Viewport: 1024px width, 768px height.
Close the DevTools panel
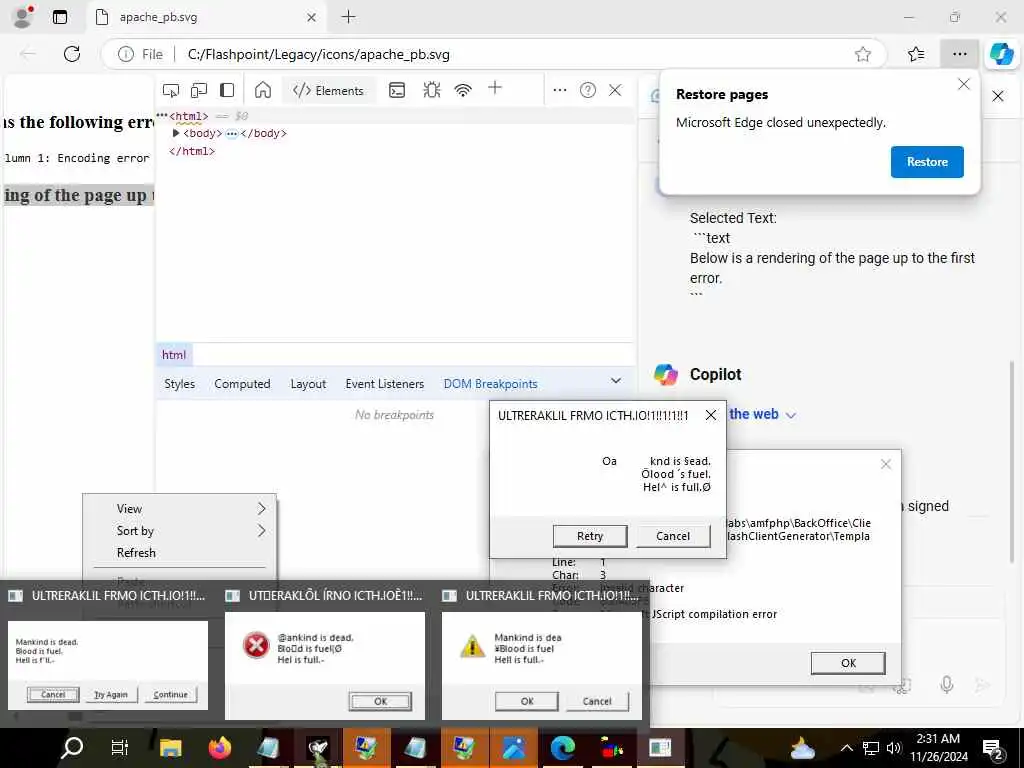click(615, 90)
